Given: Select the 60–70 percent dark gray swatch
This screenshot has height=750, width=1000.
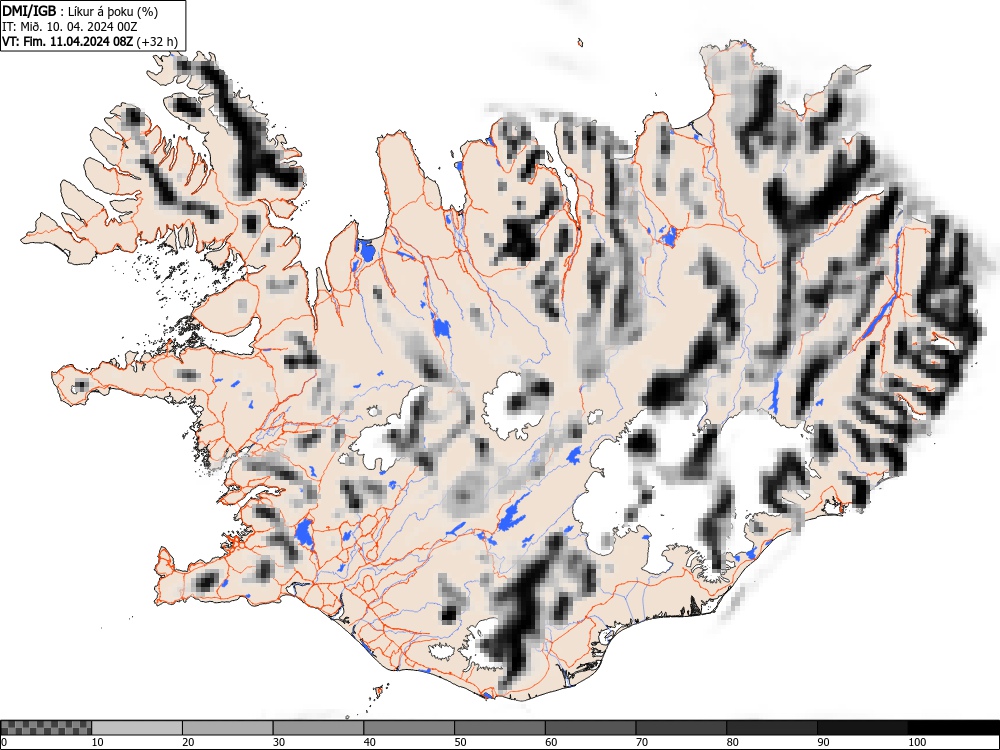Looking at the screenshot, I should (591, 728).
